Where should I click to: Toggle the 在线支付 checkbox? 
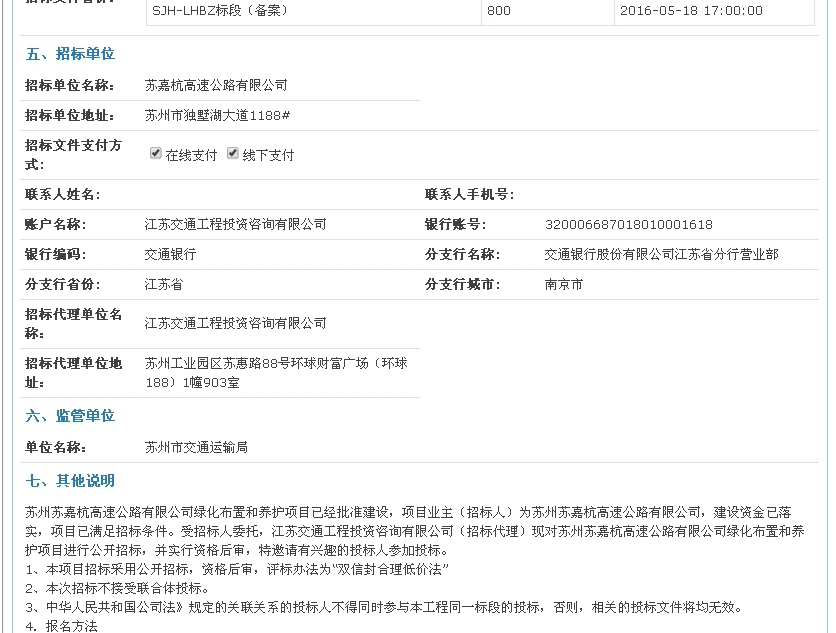pyautogui.click(x=156, y=154)
